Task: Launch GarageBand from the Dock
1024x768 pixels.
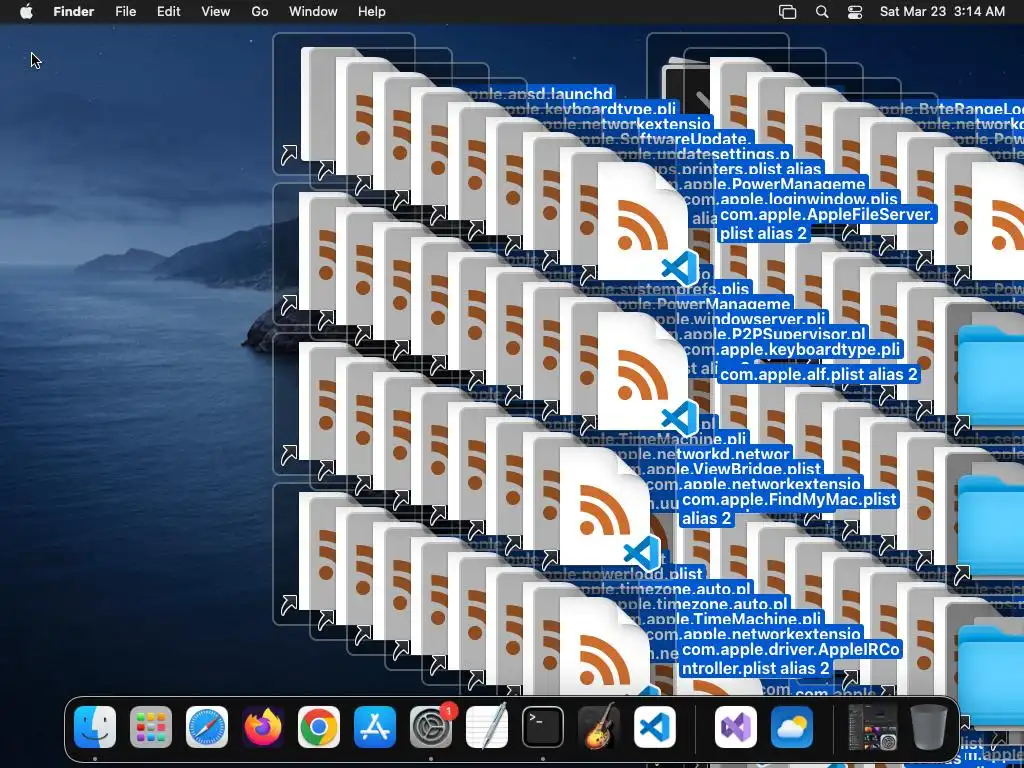Action: (x=599, y=727)
